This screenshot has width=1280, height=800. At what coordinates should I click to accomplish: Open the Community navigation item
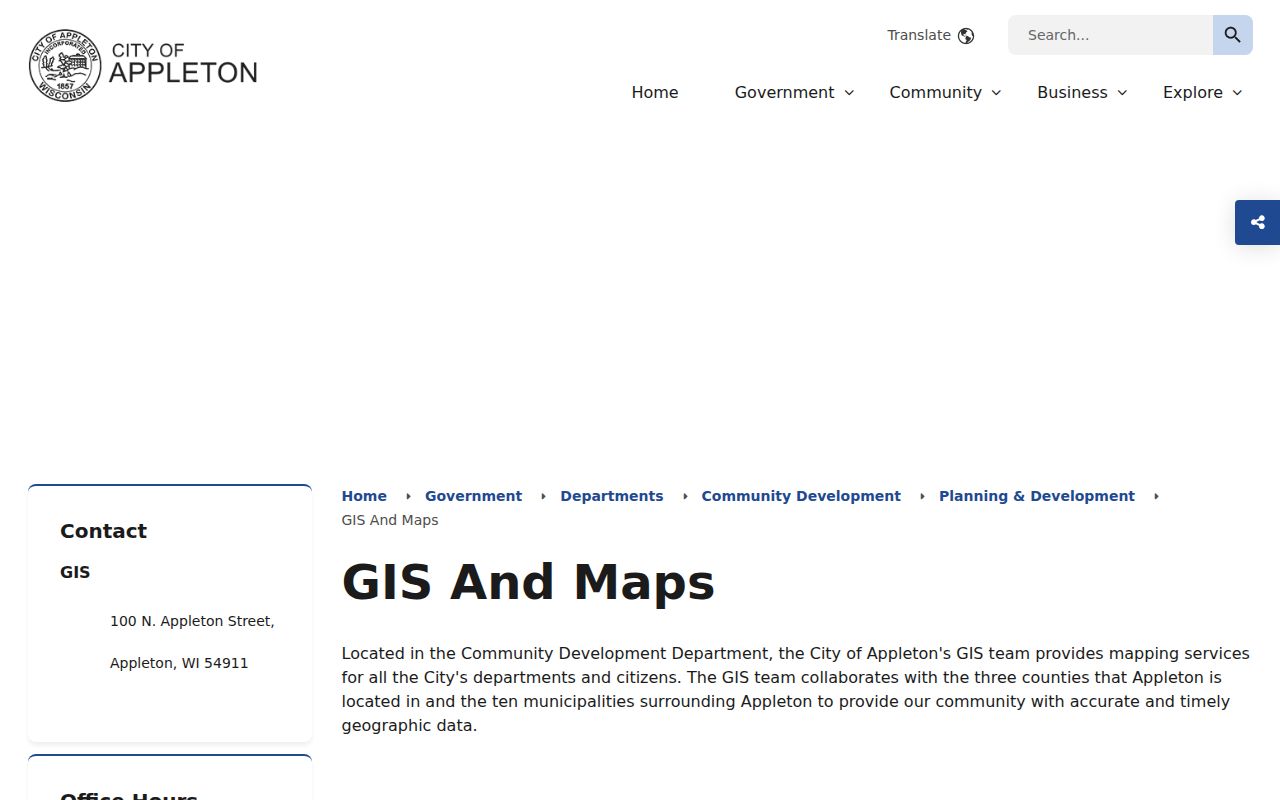pyautogui.click(x=935, y=92)
